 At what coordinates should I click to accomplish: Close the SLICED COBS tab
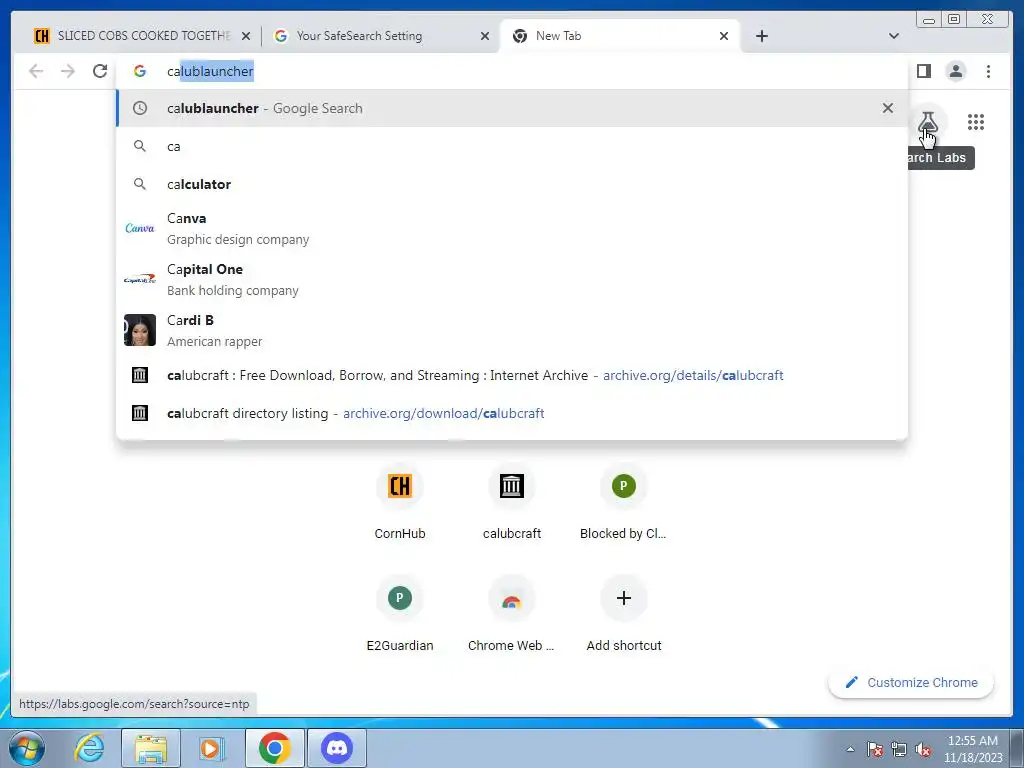pos(246,36)
